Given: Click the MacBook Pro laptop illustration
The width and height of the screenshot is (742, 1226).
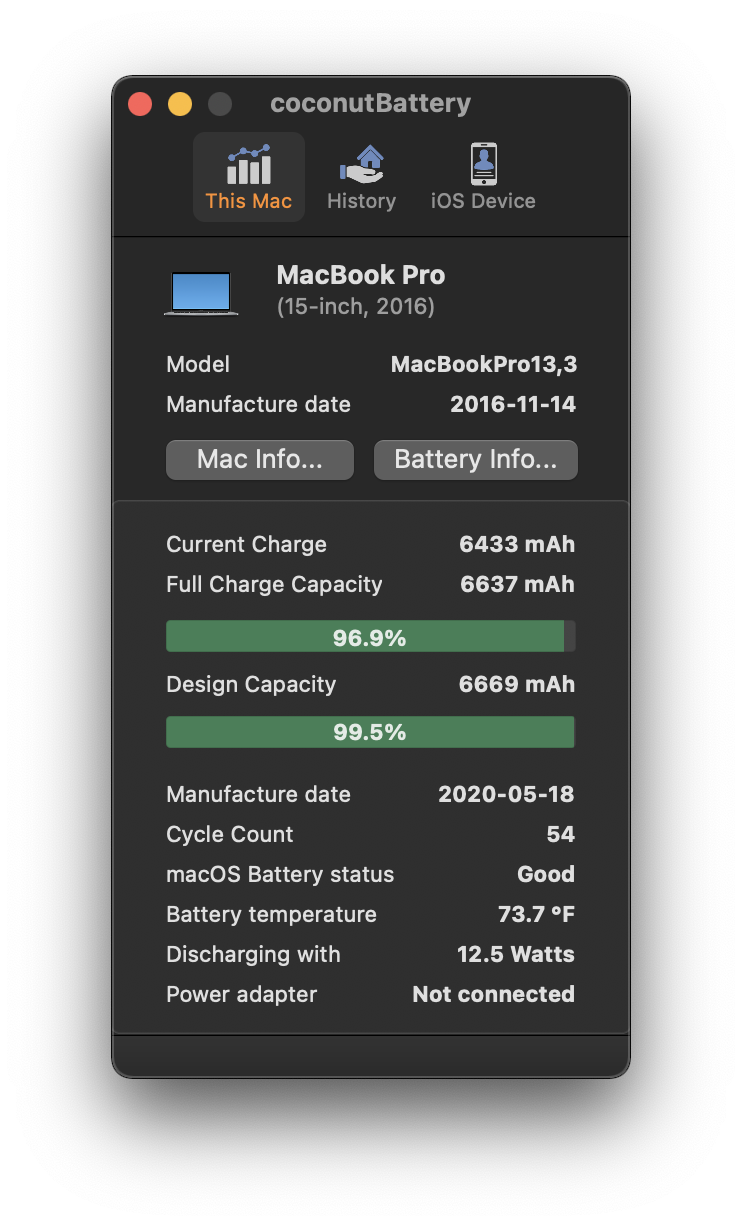Looking at the screenshot, I should [x=200, y=291].
